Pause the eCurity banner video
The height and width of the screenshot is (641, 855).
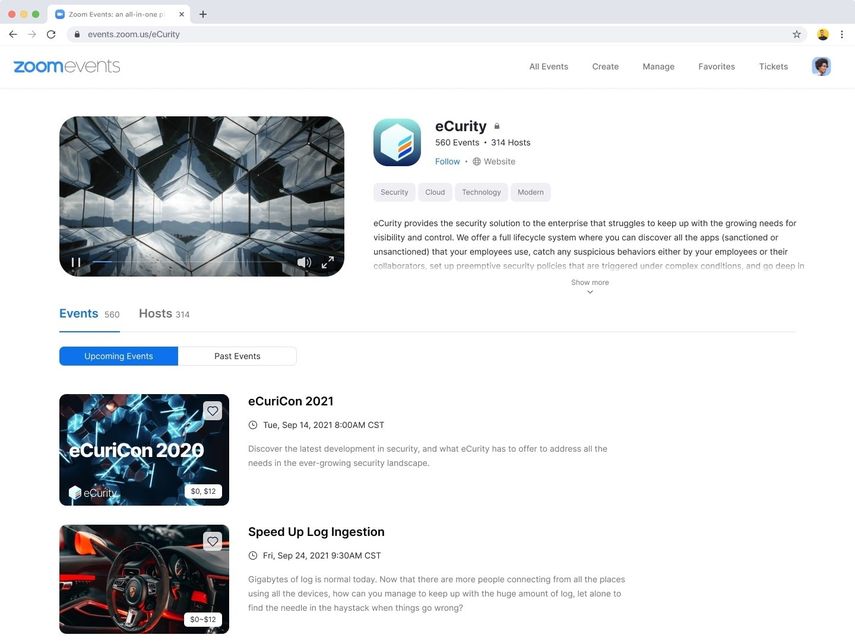tap(76, 261)
